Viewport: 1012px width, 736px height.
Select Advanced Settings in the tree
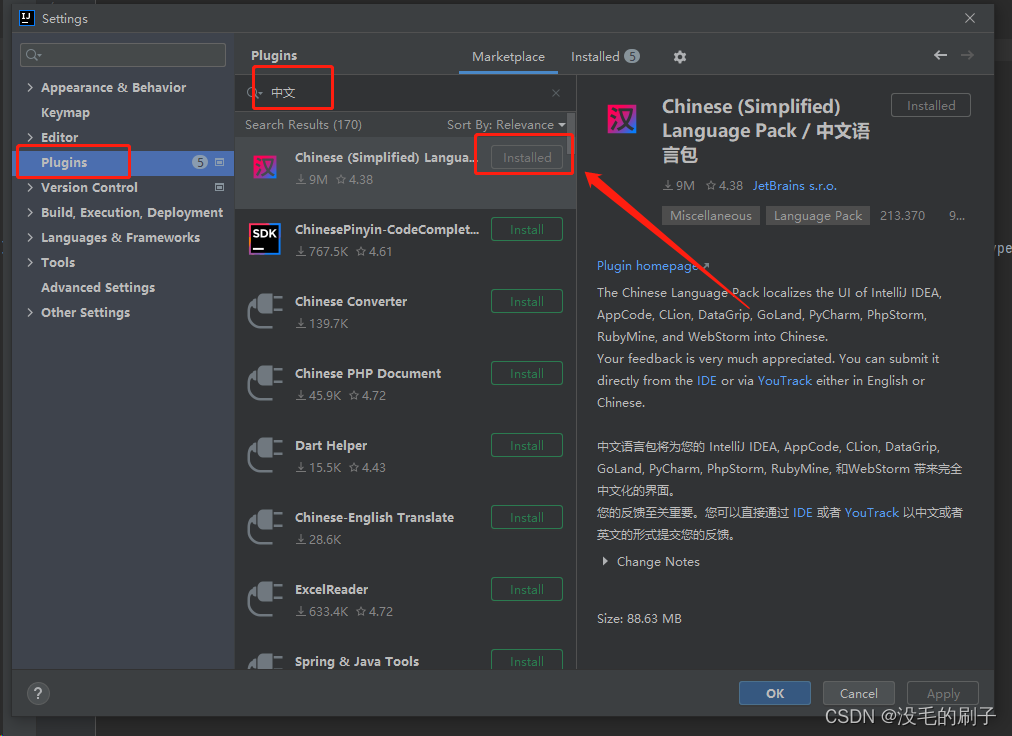click(98, 287)
